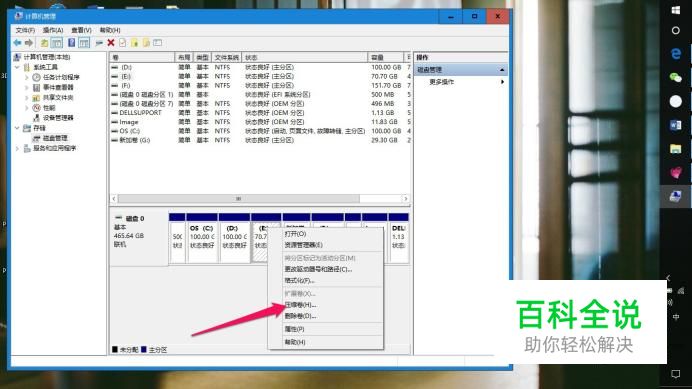Select the (D:) partition block in Disk 0
Screen dimensions: 692x389
tap(234, 238)
